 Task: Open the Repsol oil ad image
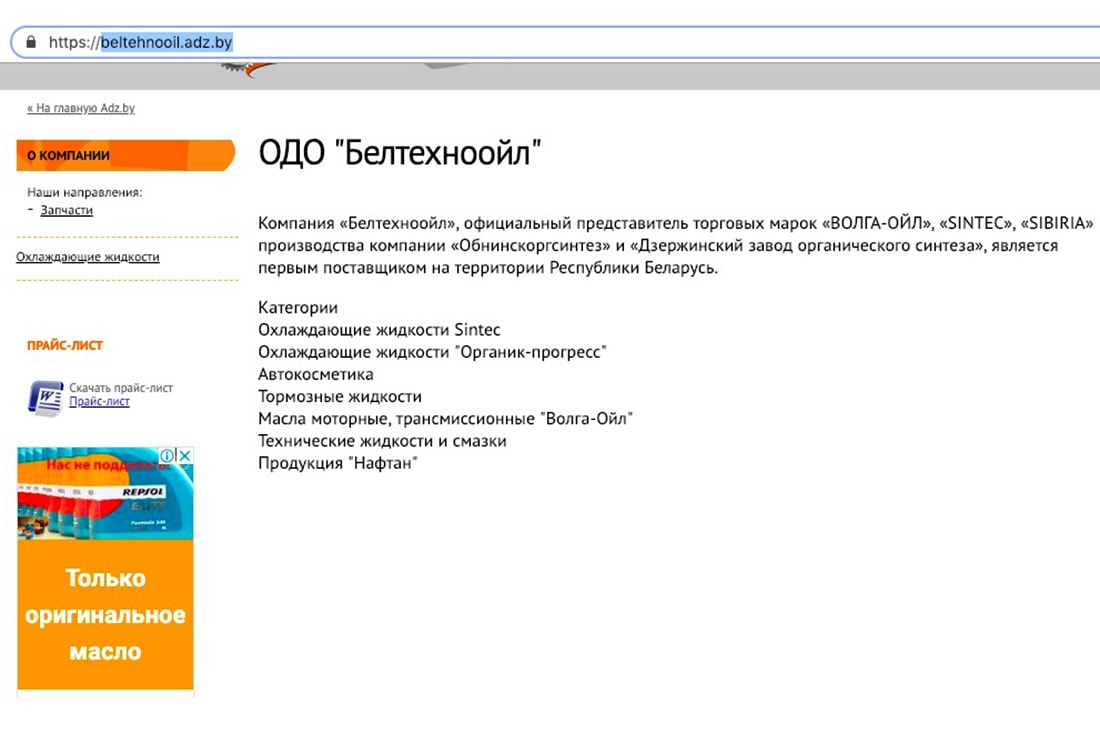click(x=105, y=494)
